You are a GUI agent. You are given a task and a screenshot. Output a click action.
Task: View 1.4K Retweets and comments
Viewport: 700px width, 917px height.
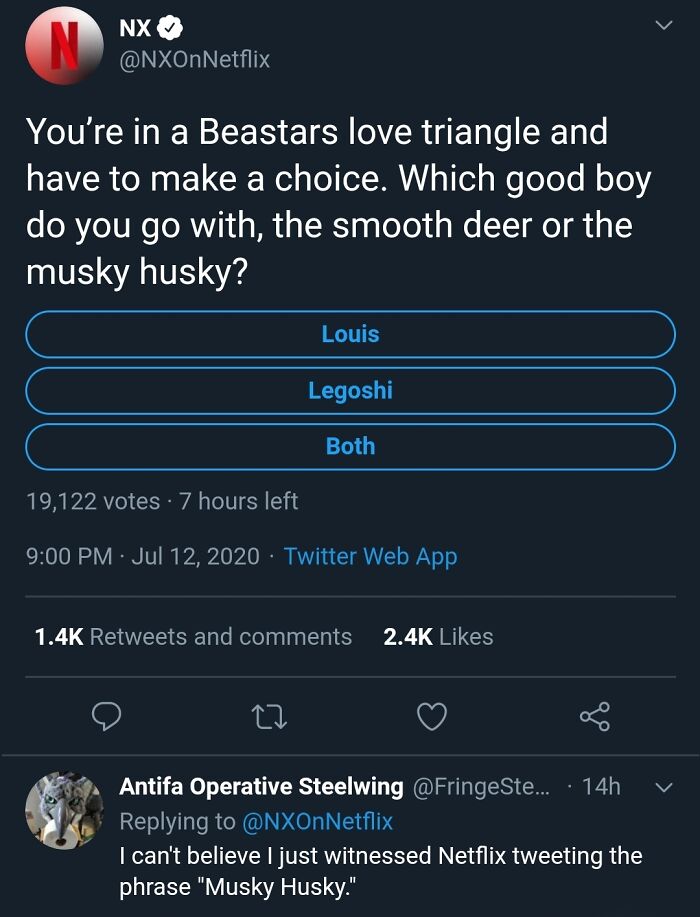coord(193,637)
